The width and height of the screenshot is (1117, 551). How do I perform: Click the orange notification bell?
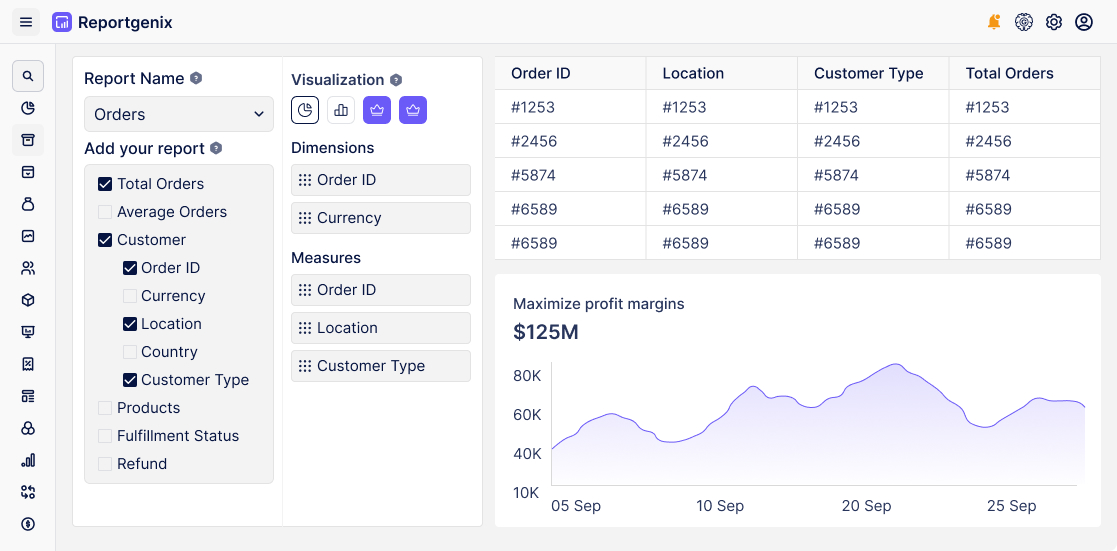993,22
